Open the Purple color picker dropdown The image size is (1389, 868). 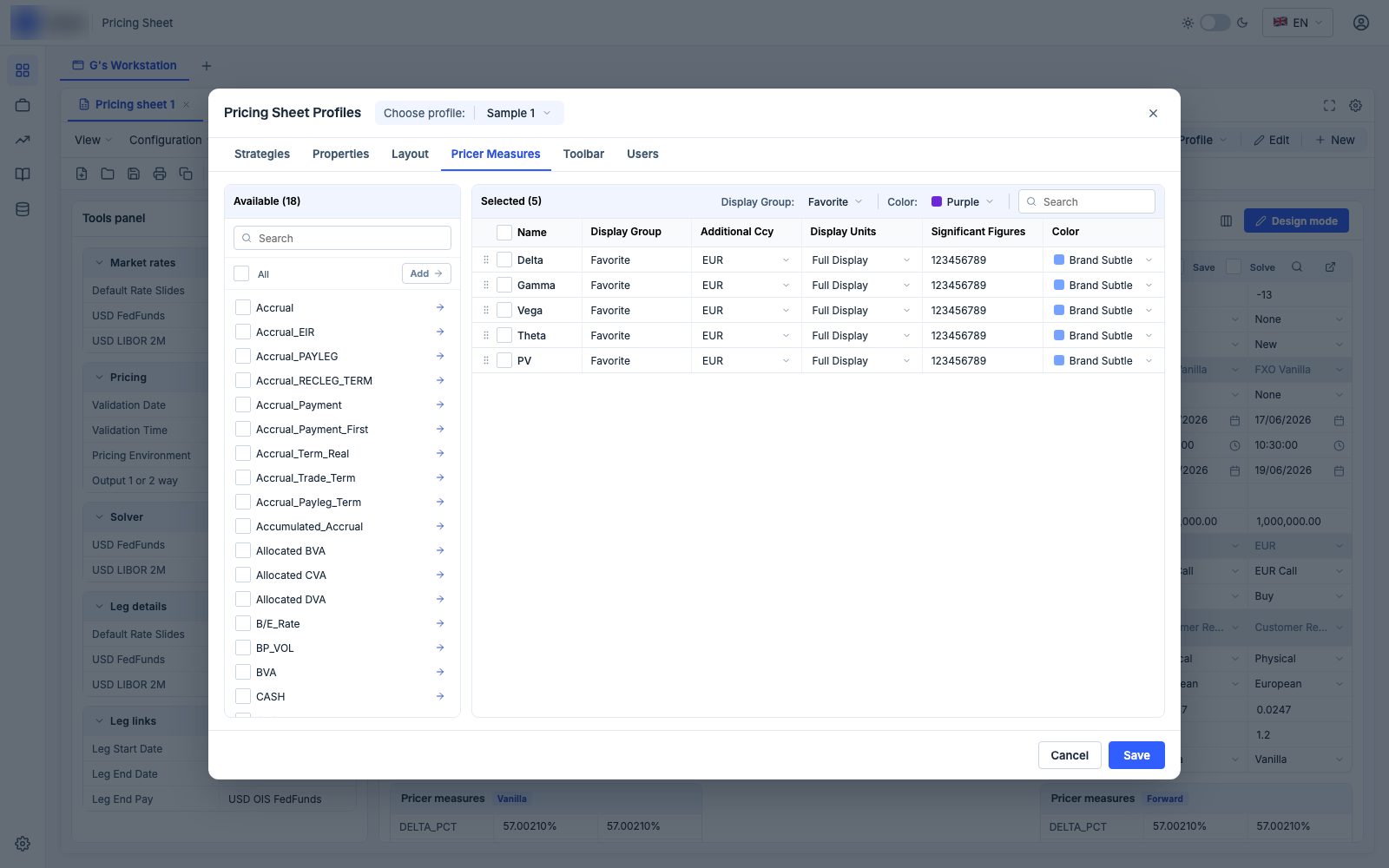point(962,201)
